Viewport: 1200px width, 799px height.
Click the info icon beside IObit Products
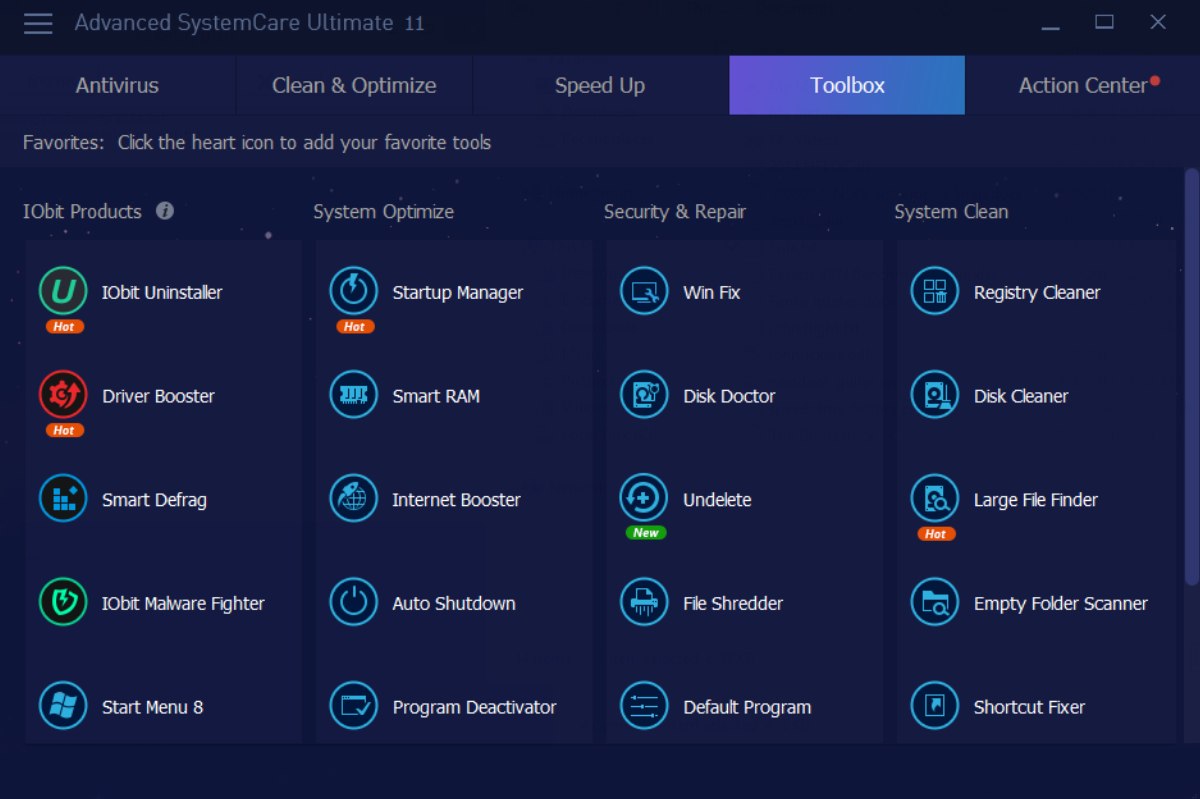pos(165,211)
